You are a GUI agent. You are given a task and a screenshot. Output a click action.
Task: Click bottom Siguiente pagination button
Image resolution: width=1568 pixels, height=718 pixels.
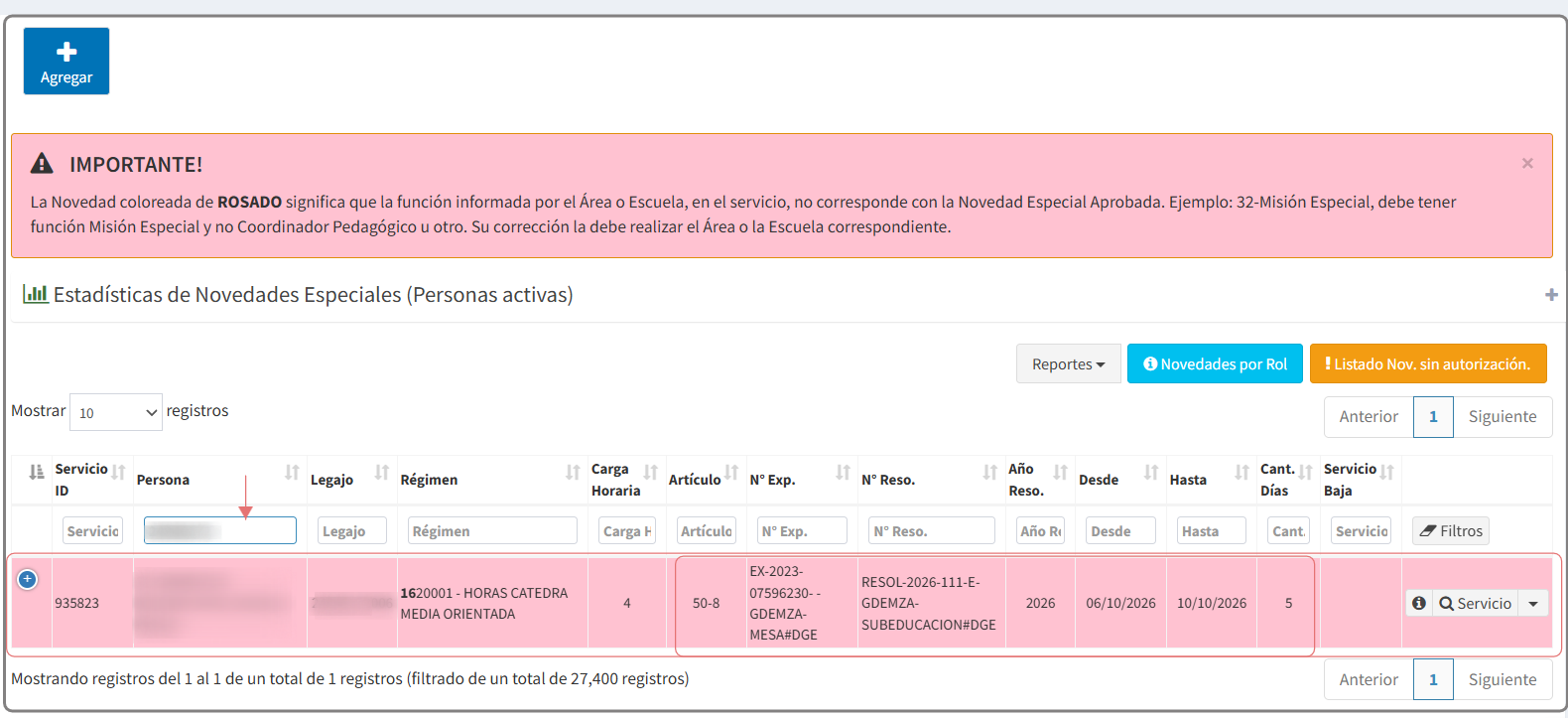(x=1503, y=679)
